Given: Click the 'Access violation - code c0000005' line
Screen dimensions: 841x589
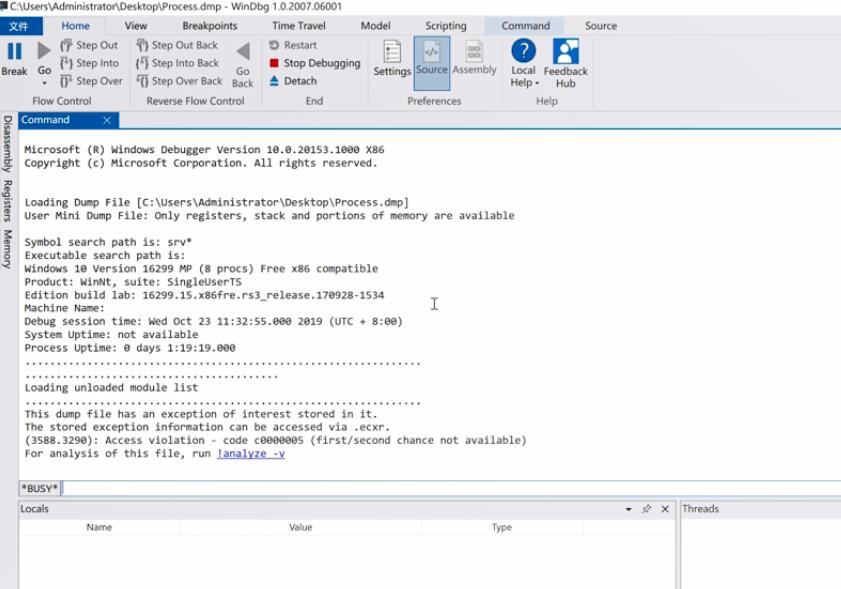Looking at the screenshot, I should 276,440.
